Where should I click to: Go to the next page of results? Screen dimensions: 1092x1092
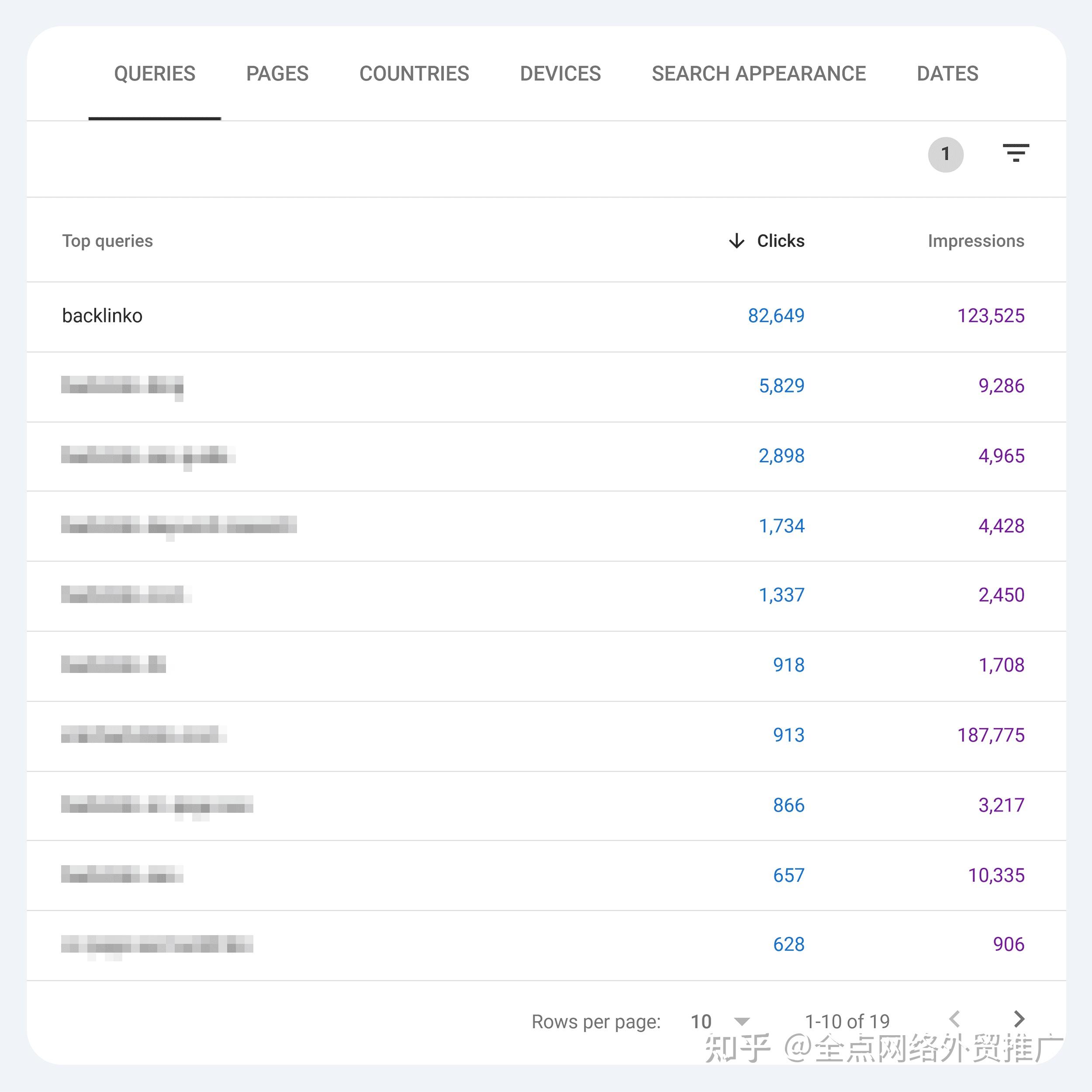click(1019, 1019)
